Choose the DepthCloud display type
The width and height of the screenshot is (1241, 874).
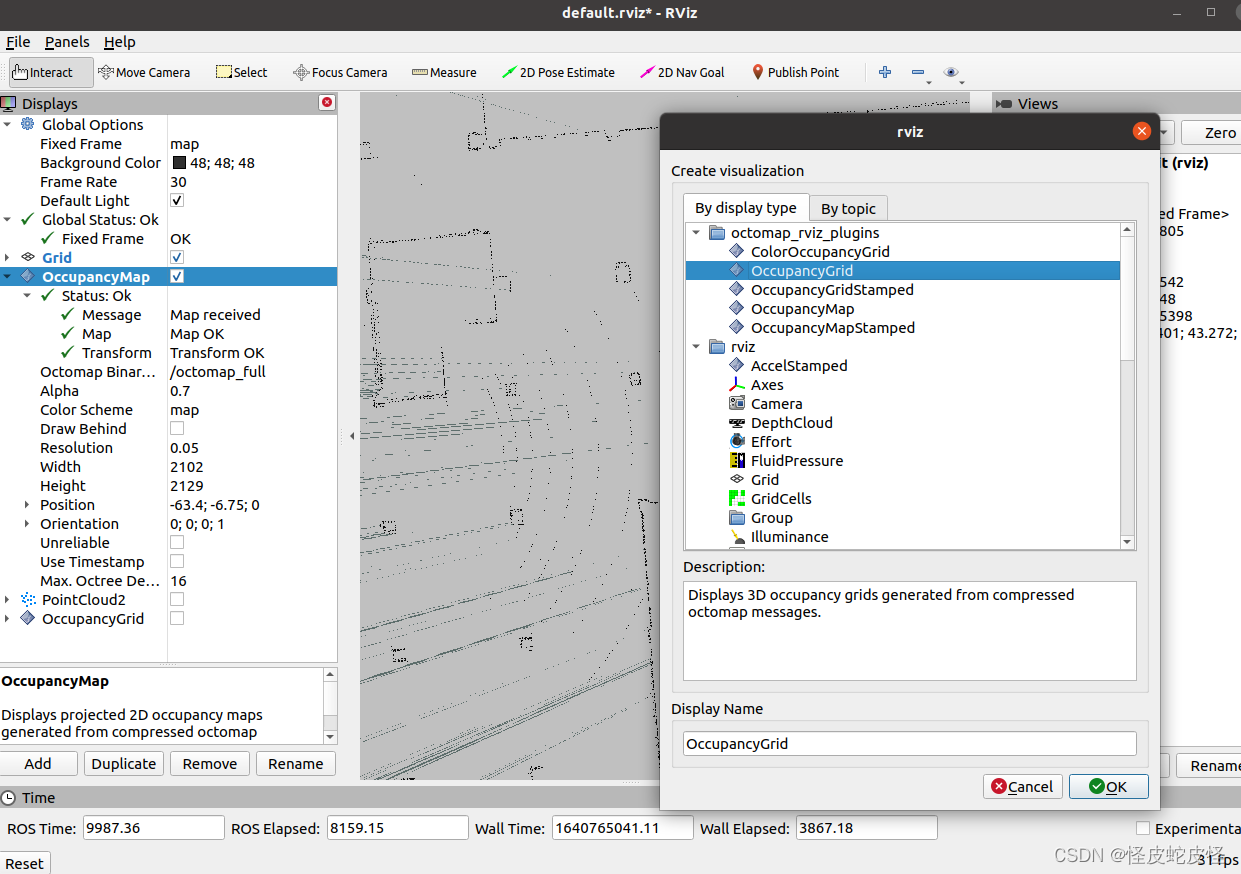[791, 423]
